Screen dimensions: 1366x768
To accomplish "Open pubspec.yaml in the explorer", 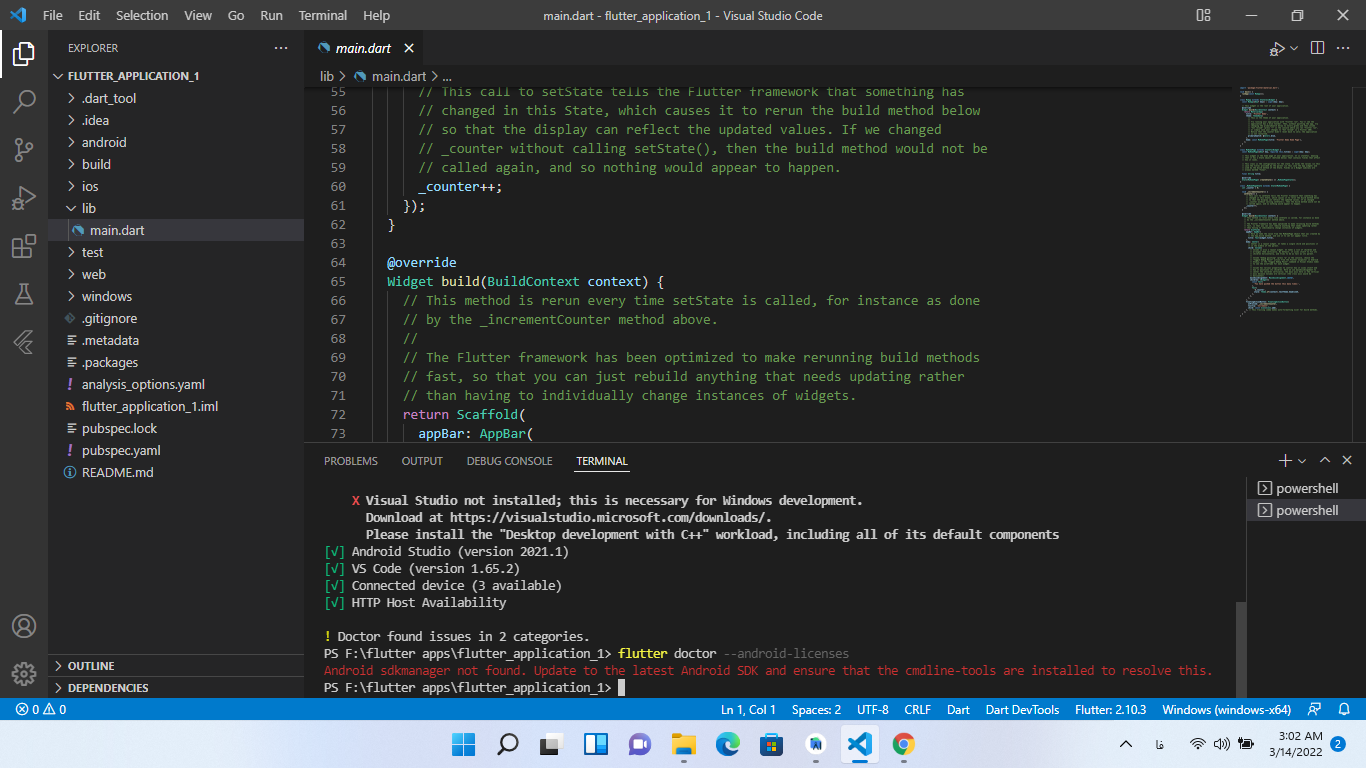I will pyautogui.click(x=176, y=450).
